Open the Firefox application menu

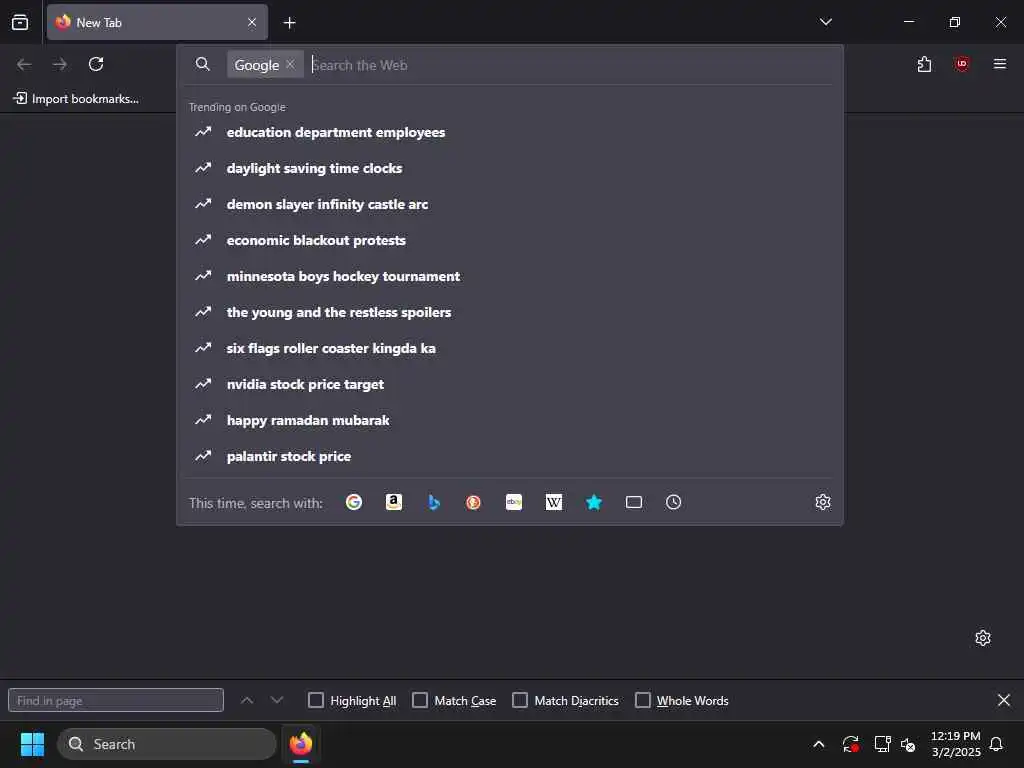(x=999, y=64)
